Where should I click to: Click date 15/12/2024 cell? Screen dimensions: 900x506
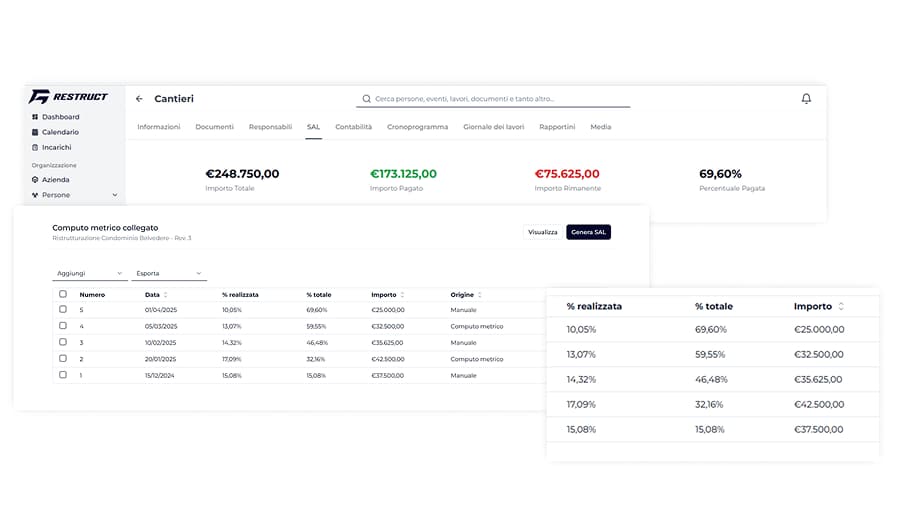tap(160, 376)
